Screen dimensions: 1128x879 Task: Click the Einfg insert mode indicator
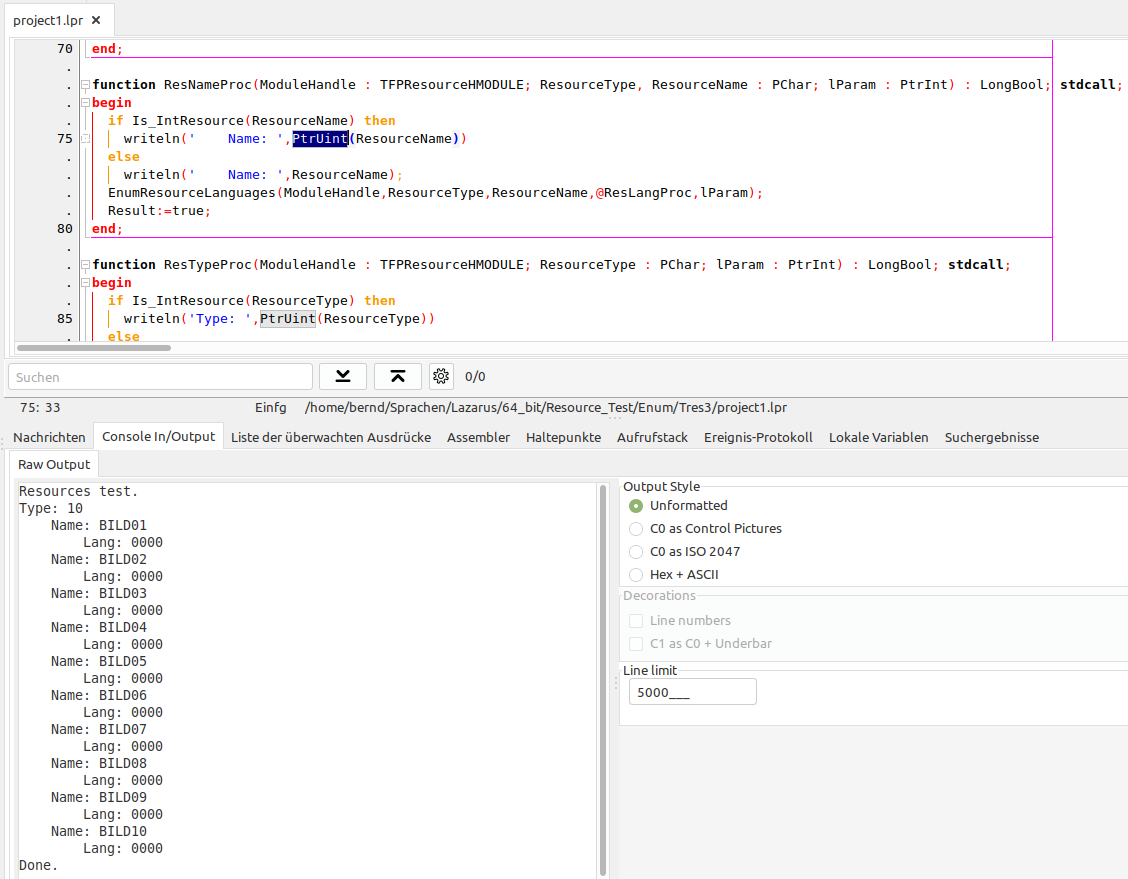(270, 408)
